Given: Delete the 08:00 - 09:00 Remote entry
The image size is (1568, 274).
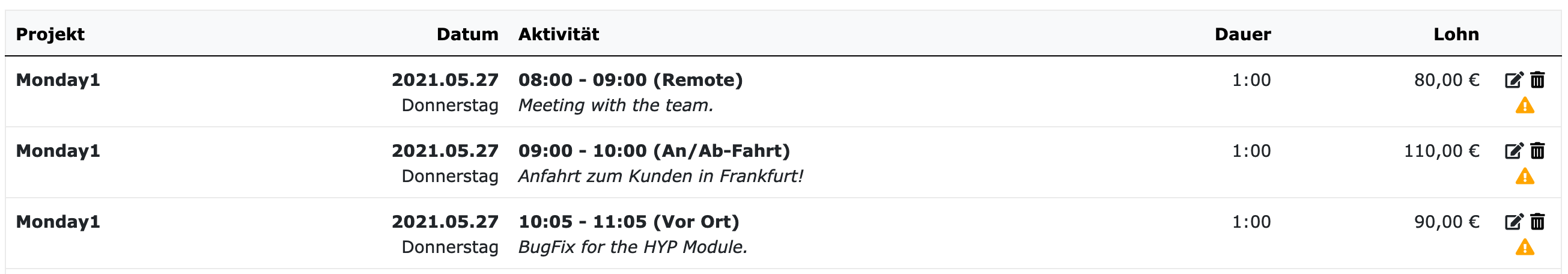Looking at the screenshot, I should tap(1537, 81).
